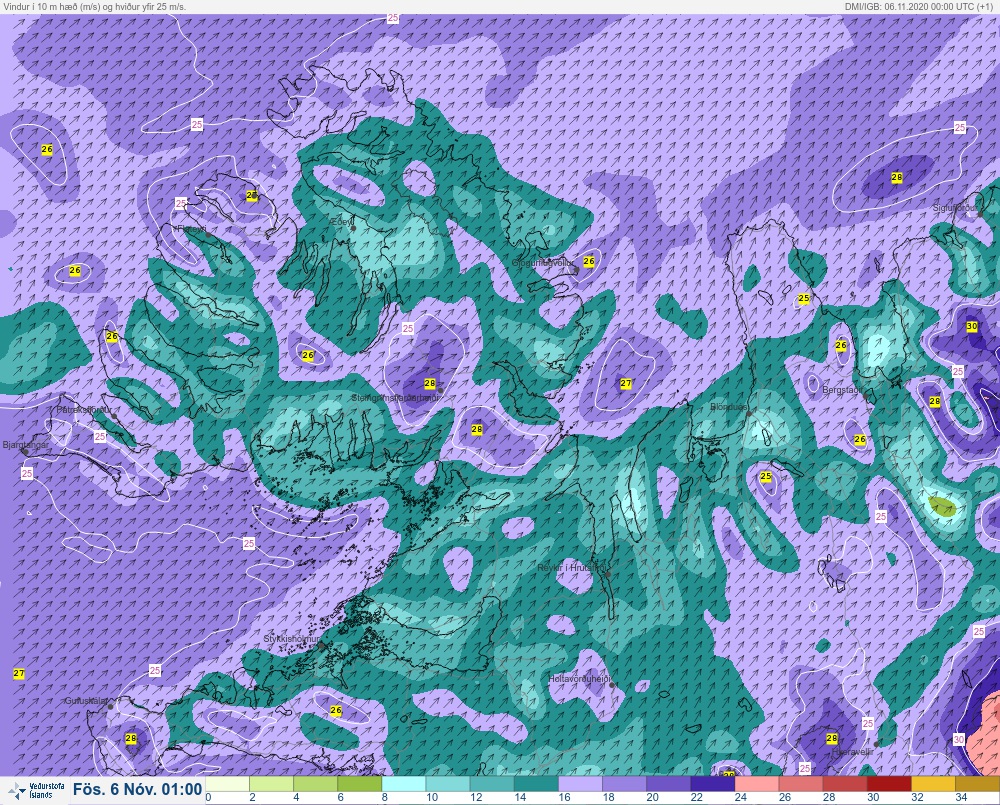Click the Bergstaðir station label
The width and height of the screenshot is (1000, 805).
(x=843, y=389)
